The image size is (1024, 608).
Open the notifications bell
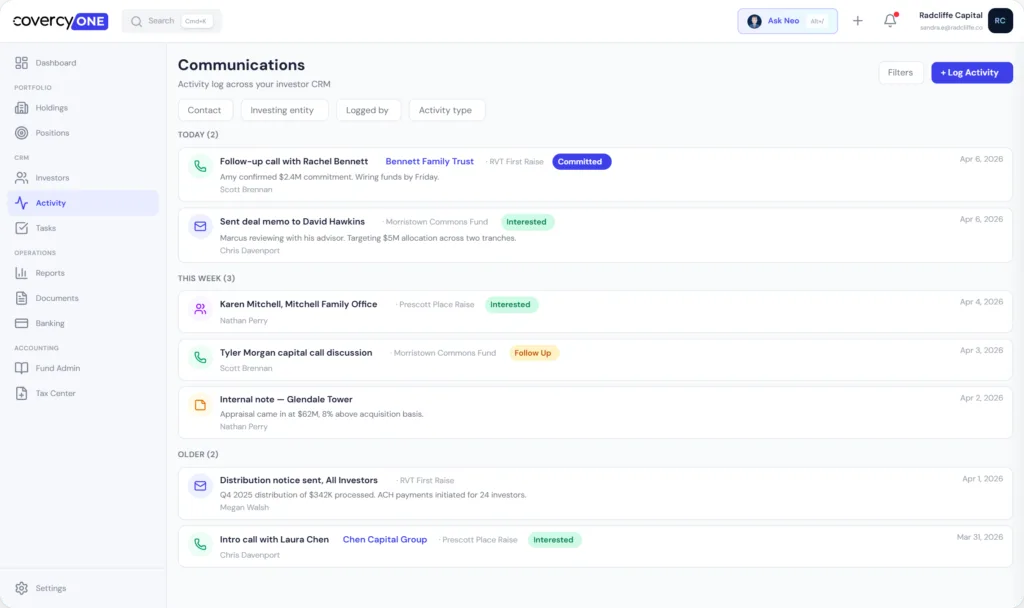(x=889, y=20)
